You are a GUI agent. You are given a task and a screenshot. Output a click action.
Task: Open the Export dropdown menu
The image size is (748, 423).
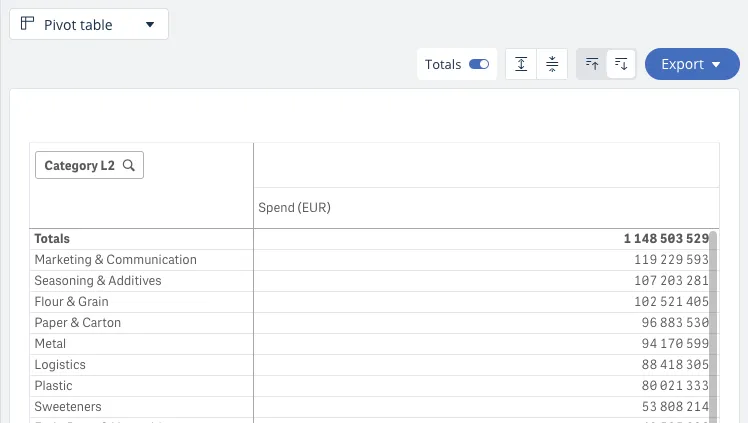(692, 64)
